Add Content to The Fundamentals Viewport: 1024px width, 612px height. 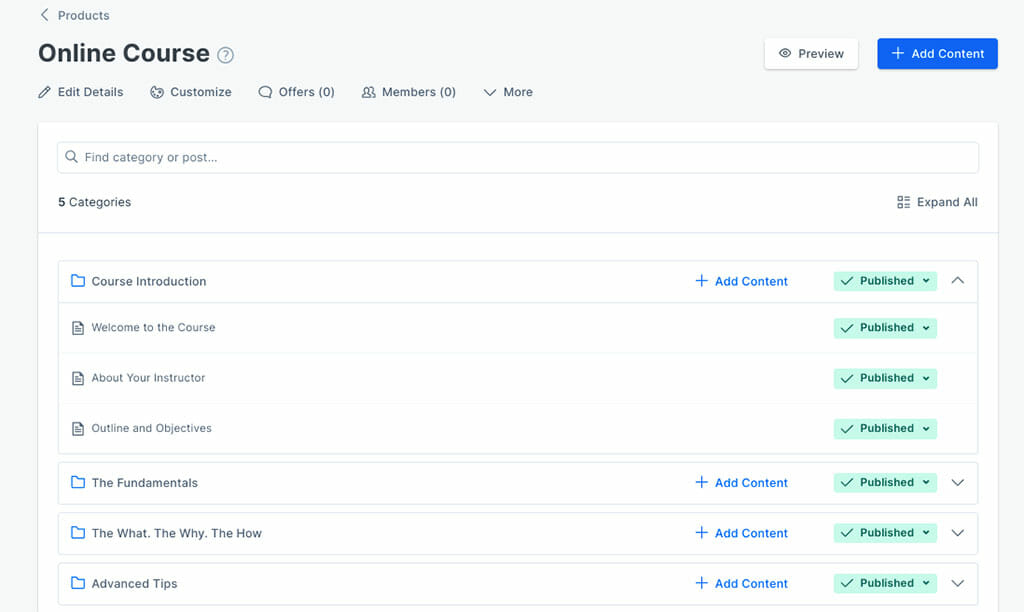(742, 483)
